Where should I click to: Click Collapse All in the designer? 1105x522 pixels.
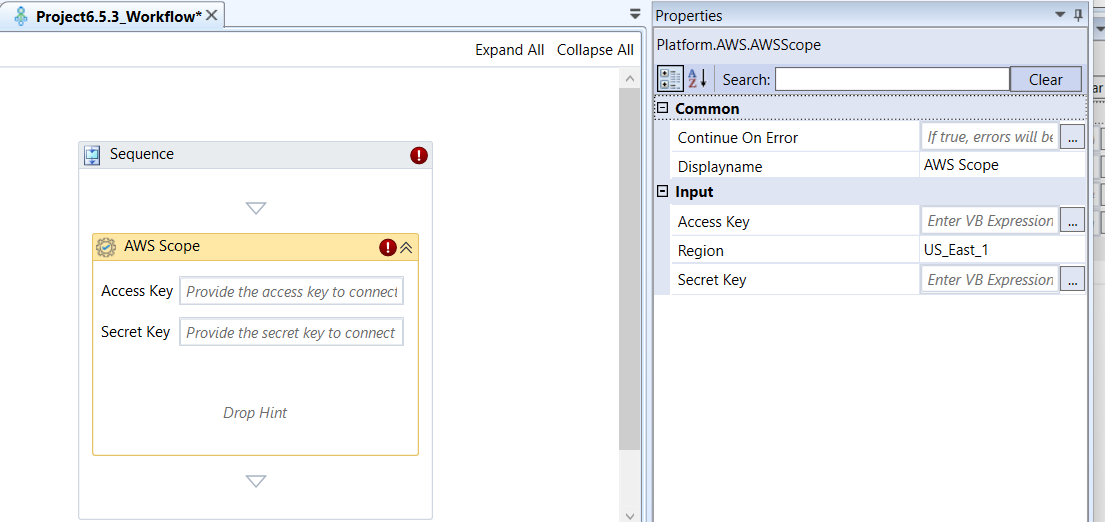[x=595, y=50]
